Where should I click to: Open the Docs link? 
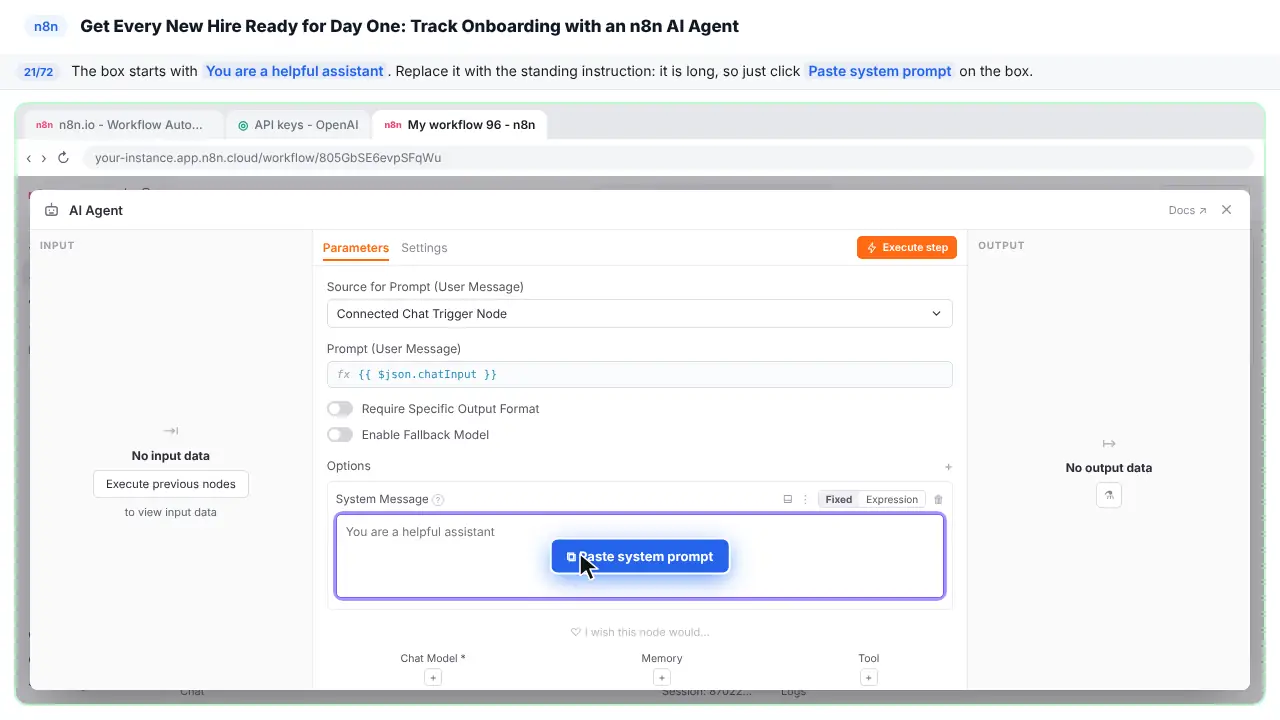pyautogui.click(x=1187, y=211)
